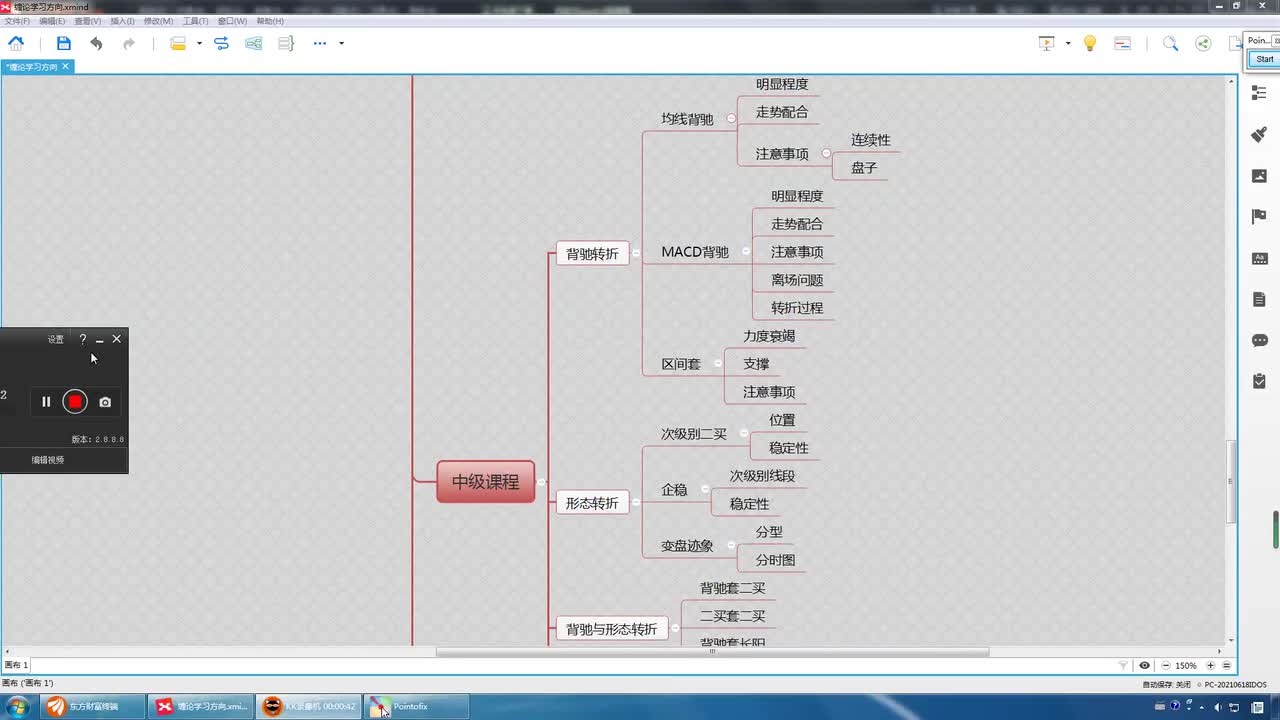Collapse the 次级别二买 branch
1280x720 pixels.
(x=744, y=433)
